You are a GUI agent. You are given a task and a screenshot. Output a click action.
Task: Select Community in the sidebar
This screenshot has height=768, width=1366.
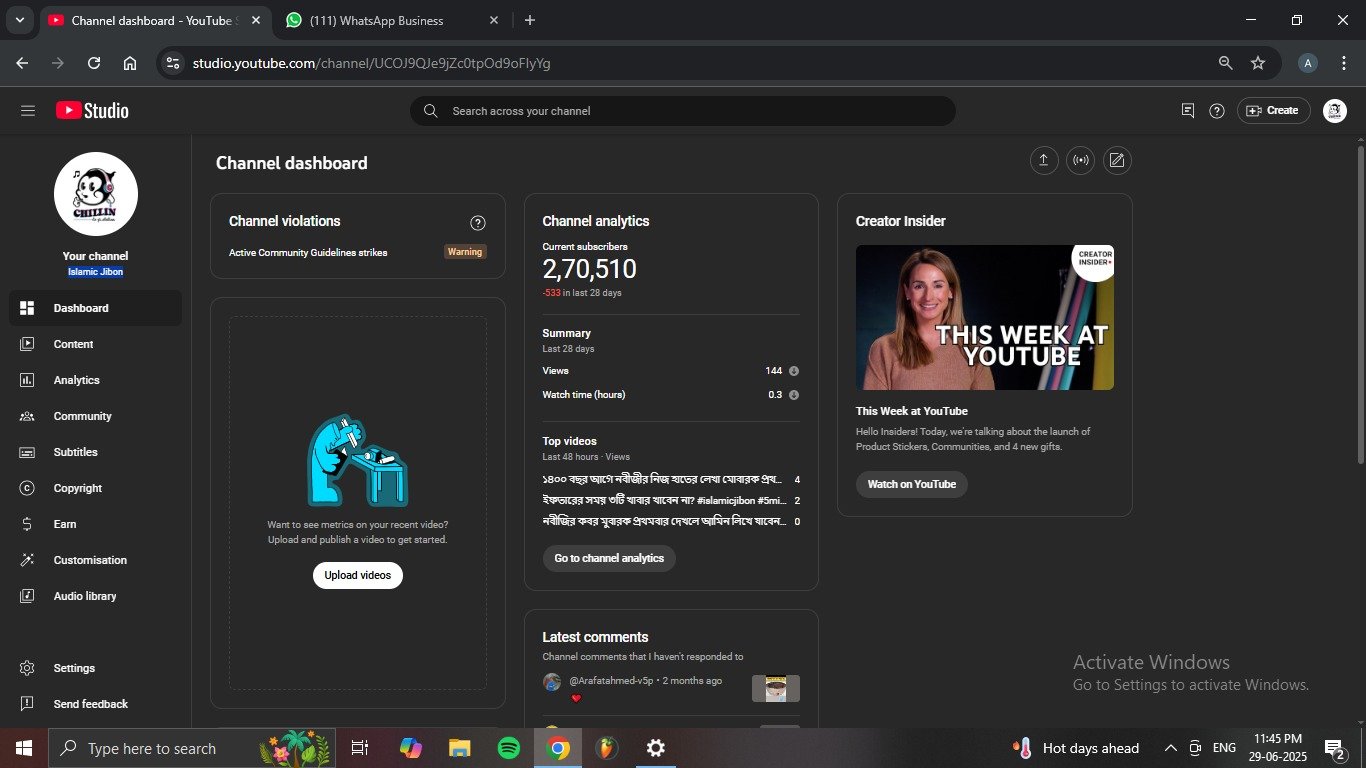pyautogui.click(x=95, y=416)
